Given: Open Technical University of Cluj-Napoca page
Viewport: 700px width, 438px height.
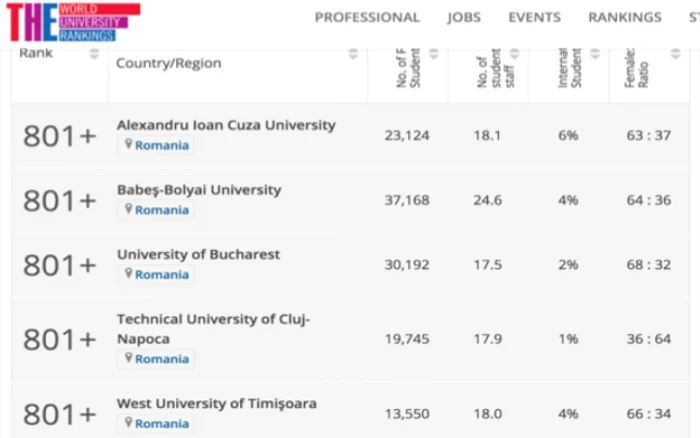Looking at the screenshot, I should tap(213, 329).
